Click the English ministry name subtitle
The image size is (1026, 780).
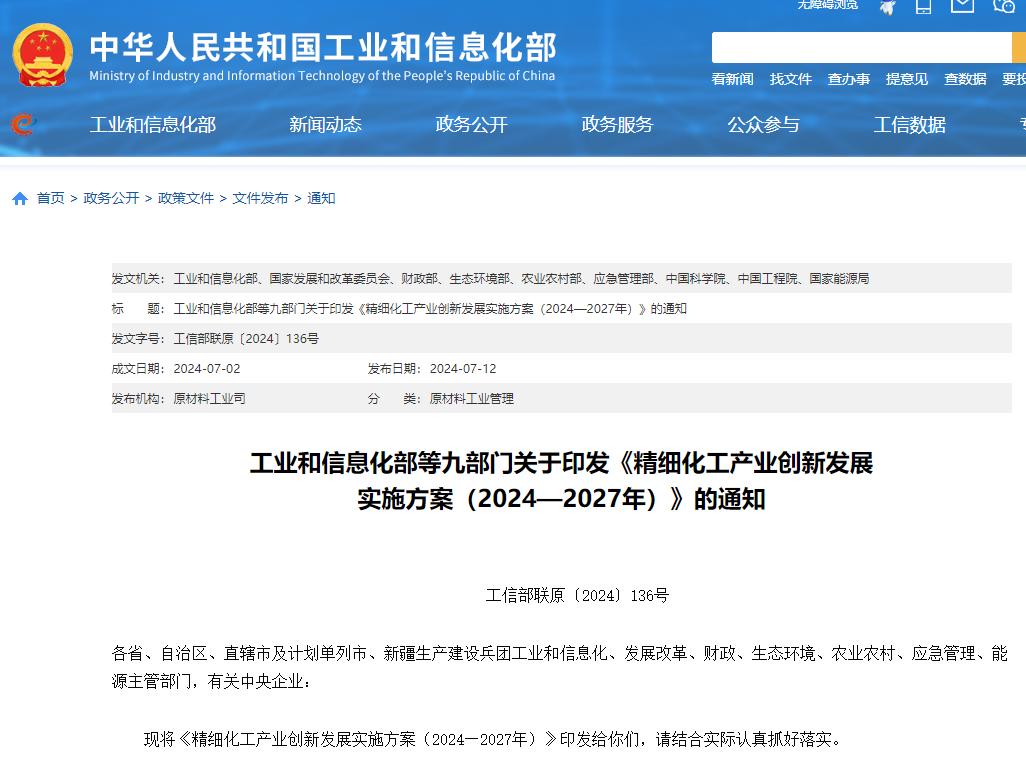[x=322, y=76]
